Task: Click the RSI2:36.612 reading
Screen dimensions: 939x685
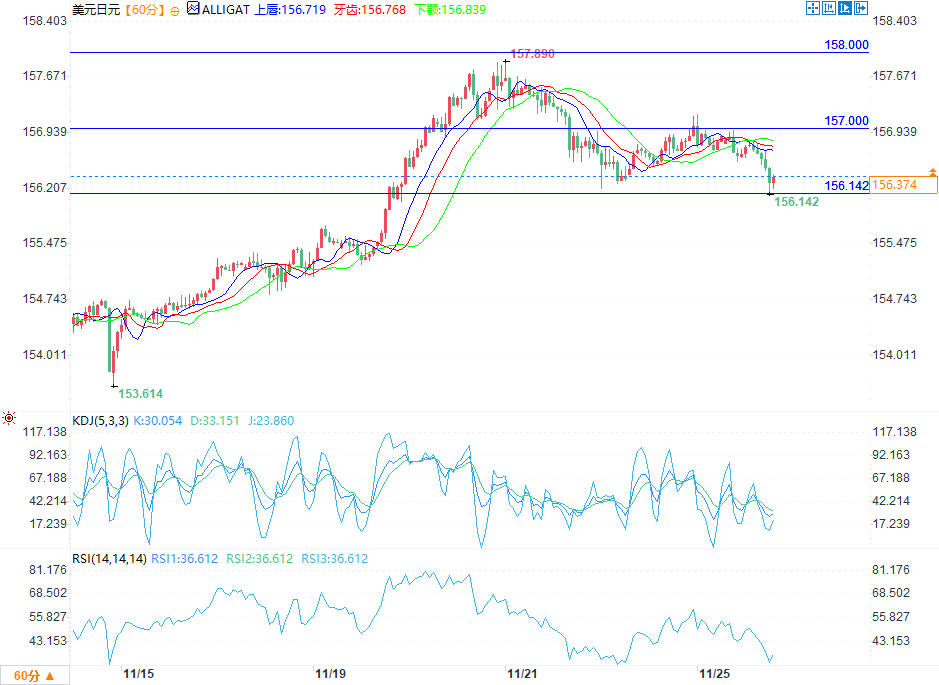Action: [x=259, y=559]
